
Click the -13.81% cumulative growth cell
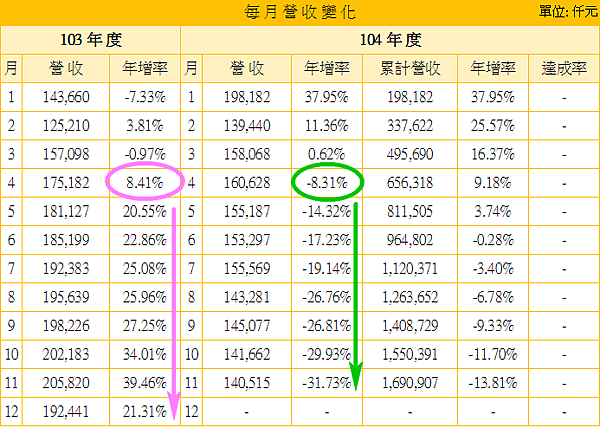point(492,383)
